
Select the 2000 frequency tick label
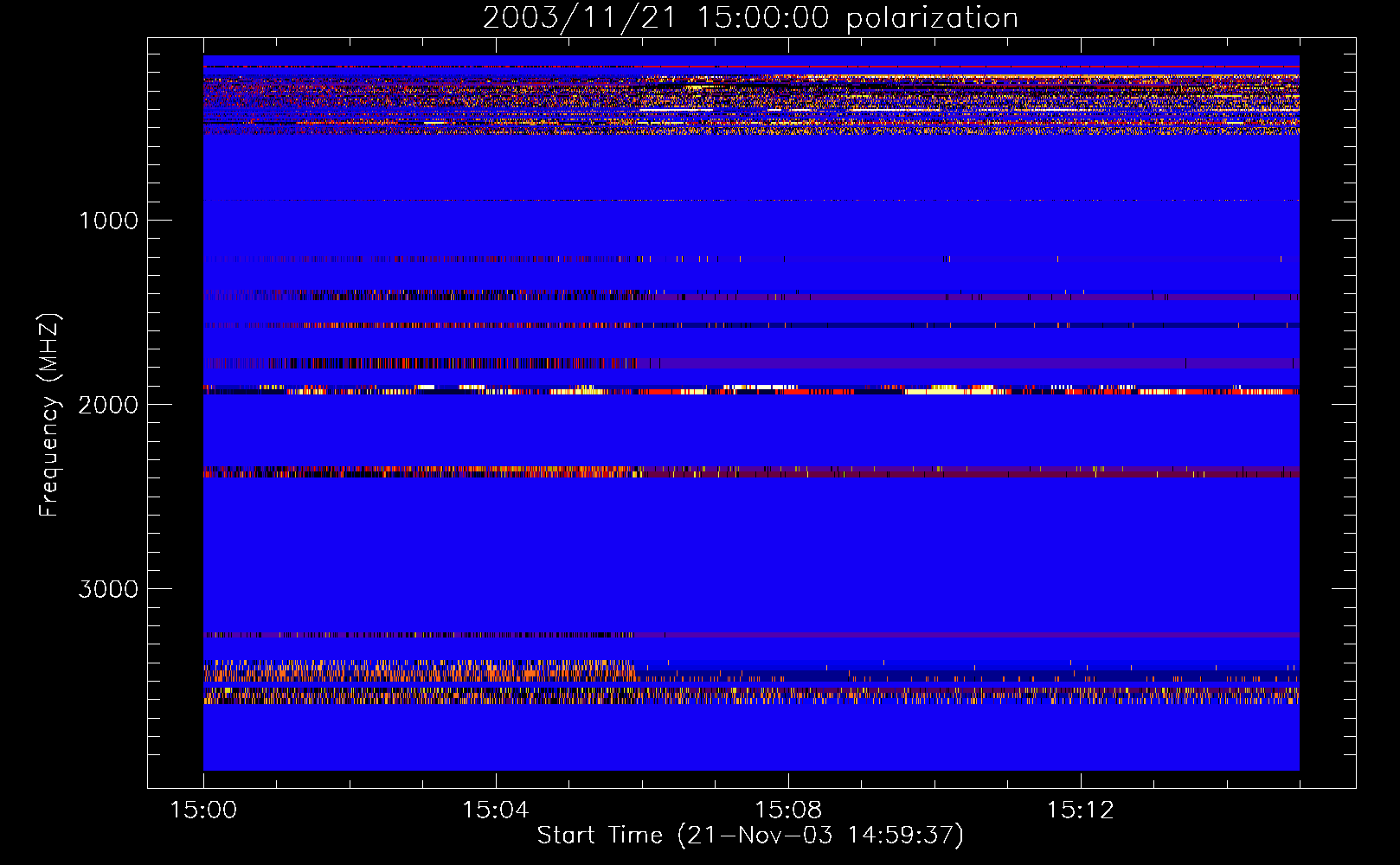click(x=108, y=405)
